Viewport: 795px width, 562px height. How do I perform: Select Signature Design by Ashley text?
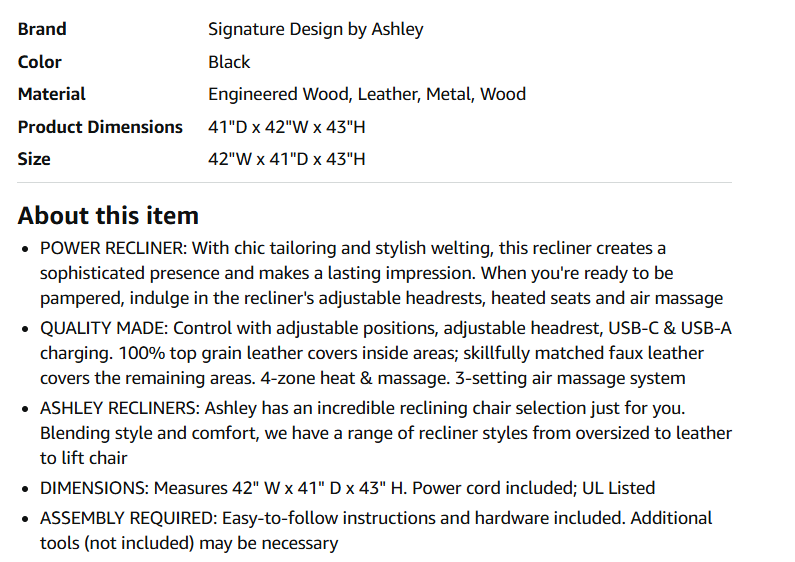[x=315, y=29]
